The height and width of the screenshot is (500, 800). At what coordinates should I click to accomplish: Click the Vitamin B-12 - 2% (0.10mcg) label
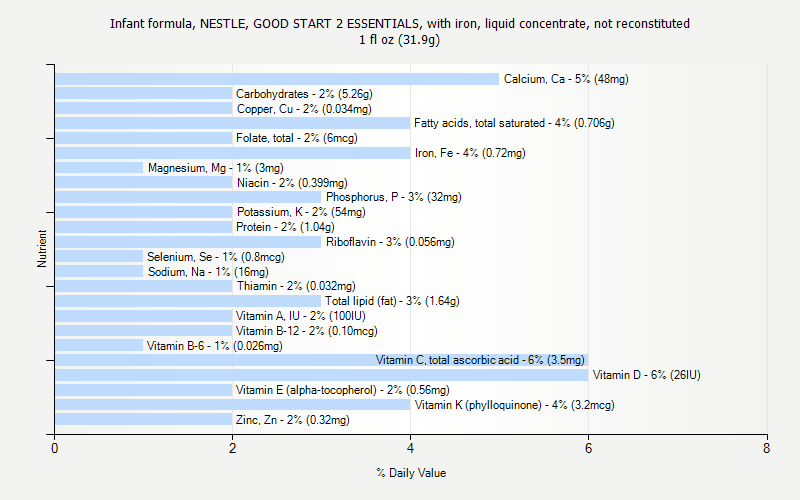pos(307,331)
